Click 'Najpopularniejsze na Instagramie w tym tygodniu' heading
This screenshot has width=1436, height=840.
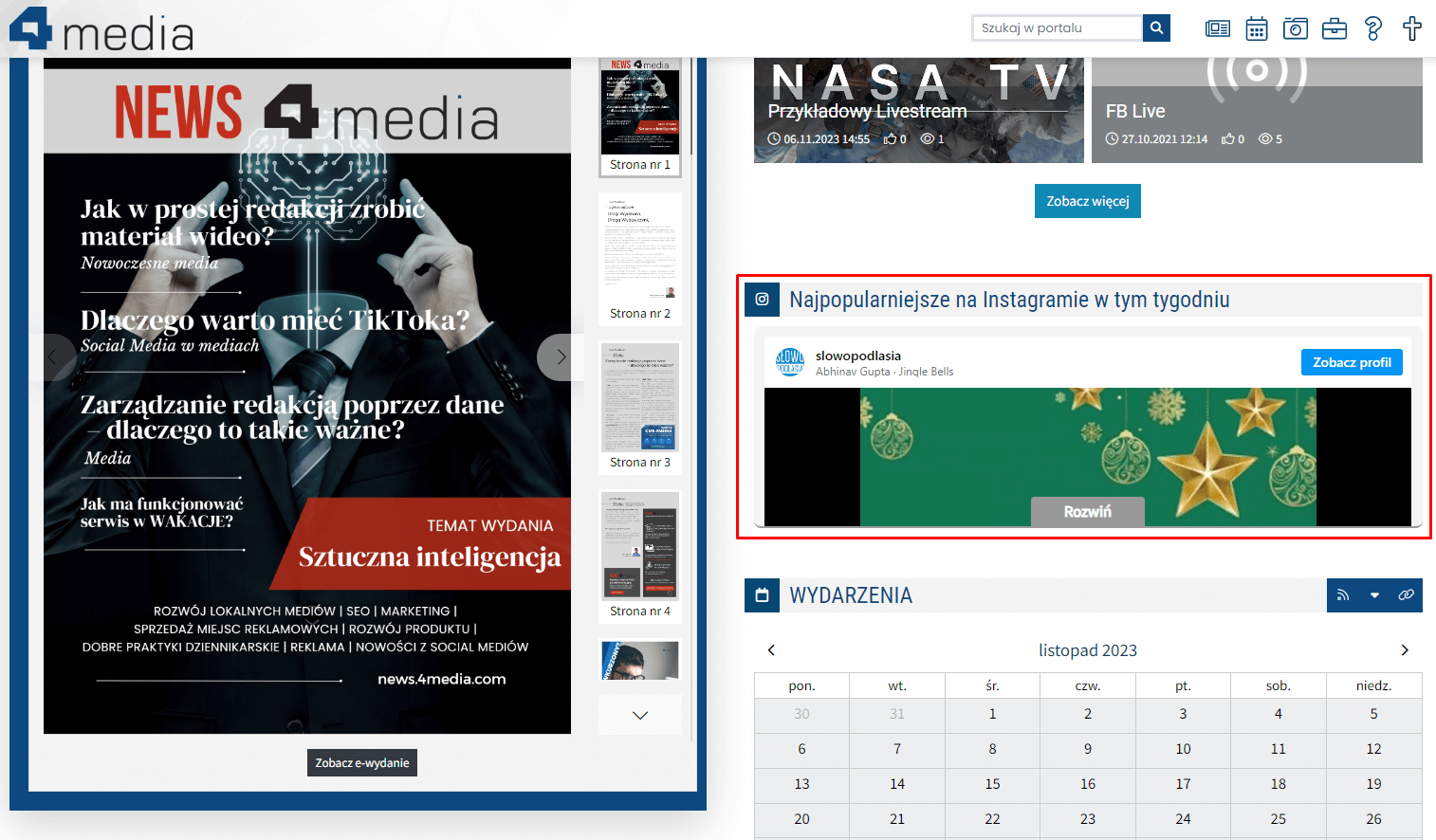tap(1009, 300)
